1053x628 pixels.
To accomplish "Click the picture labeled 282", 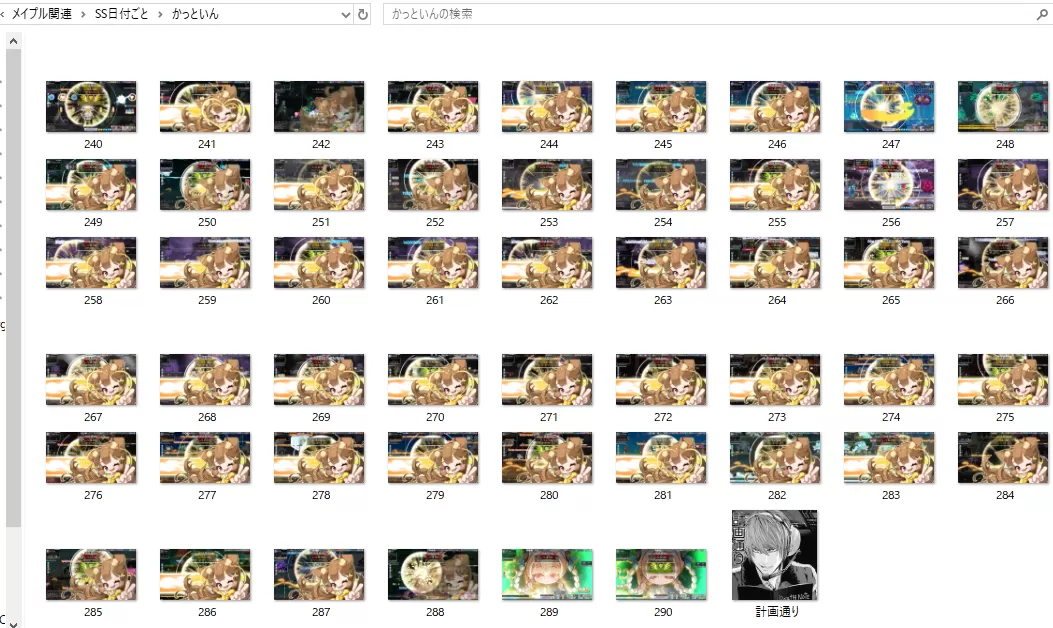I will (x=775, y=457).
